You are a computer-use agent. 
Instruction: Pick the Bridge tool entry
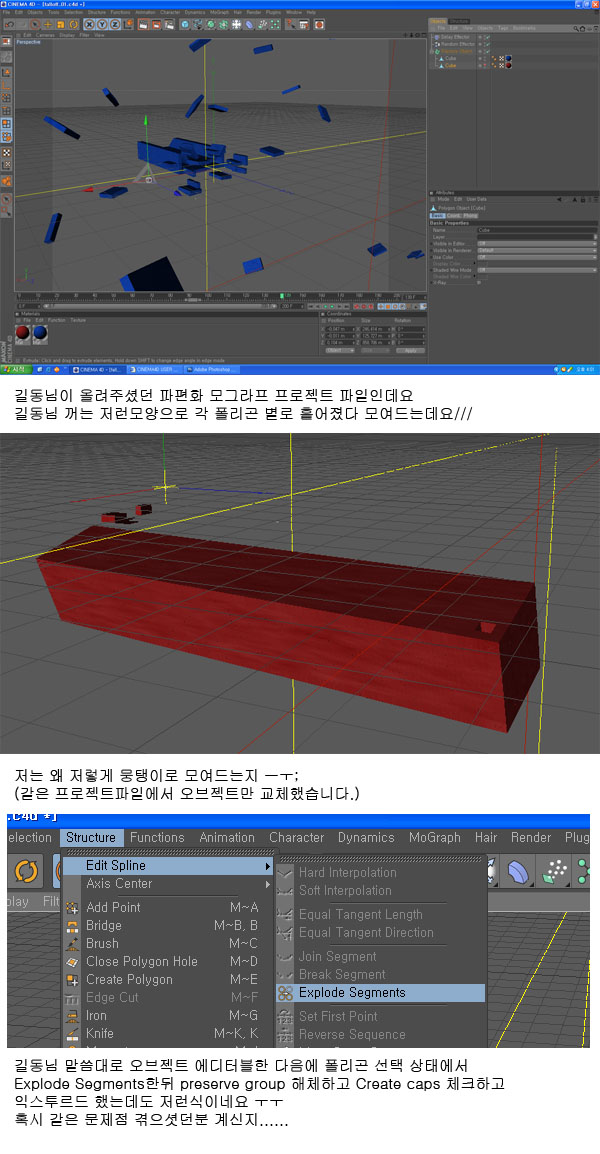coord(167,926)
